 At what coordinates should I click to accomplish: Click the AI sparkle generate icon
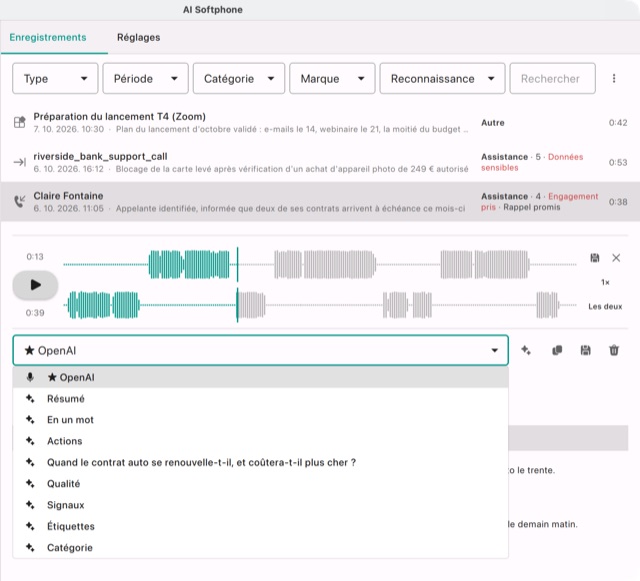coord(526,350)
